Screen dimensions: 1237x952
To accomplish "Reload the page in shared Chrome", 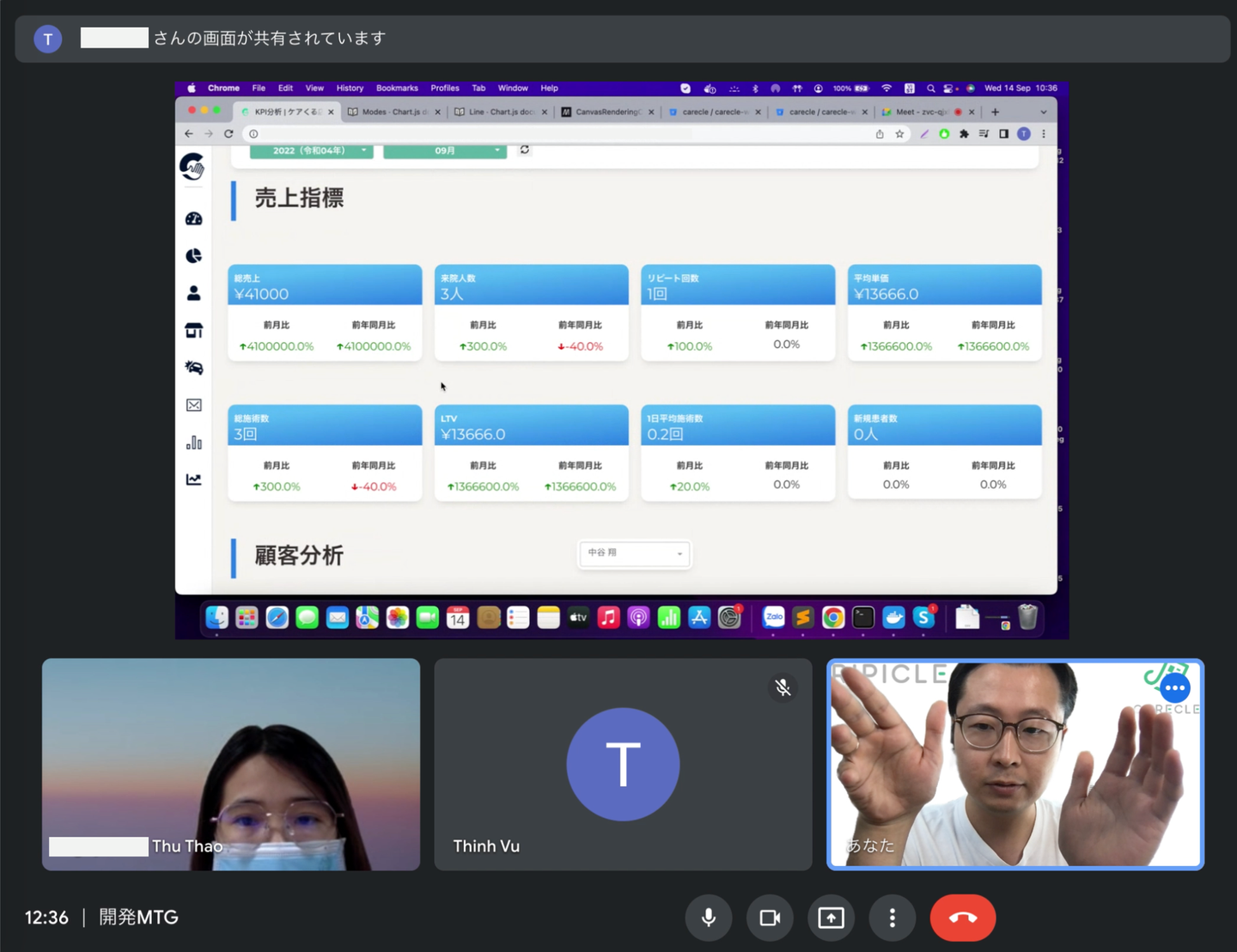I will pos(229,134).
